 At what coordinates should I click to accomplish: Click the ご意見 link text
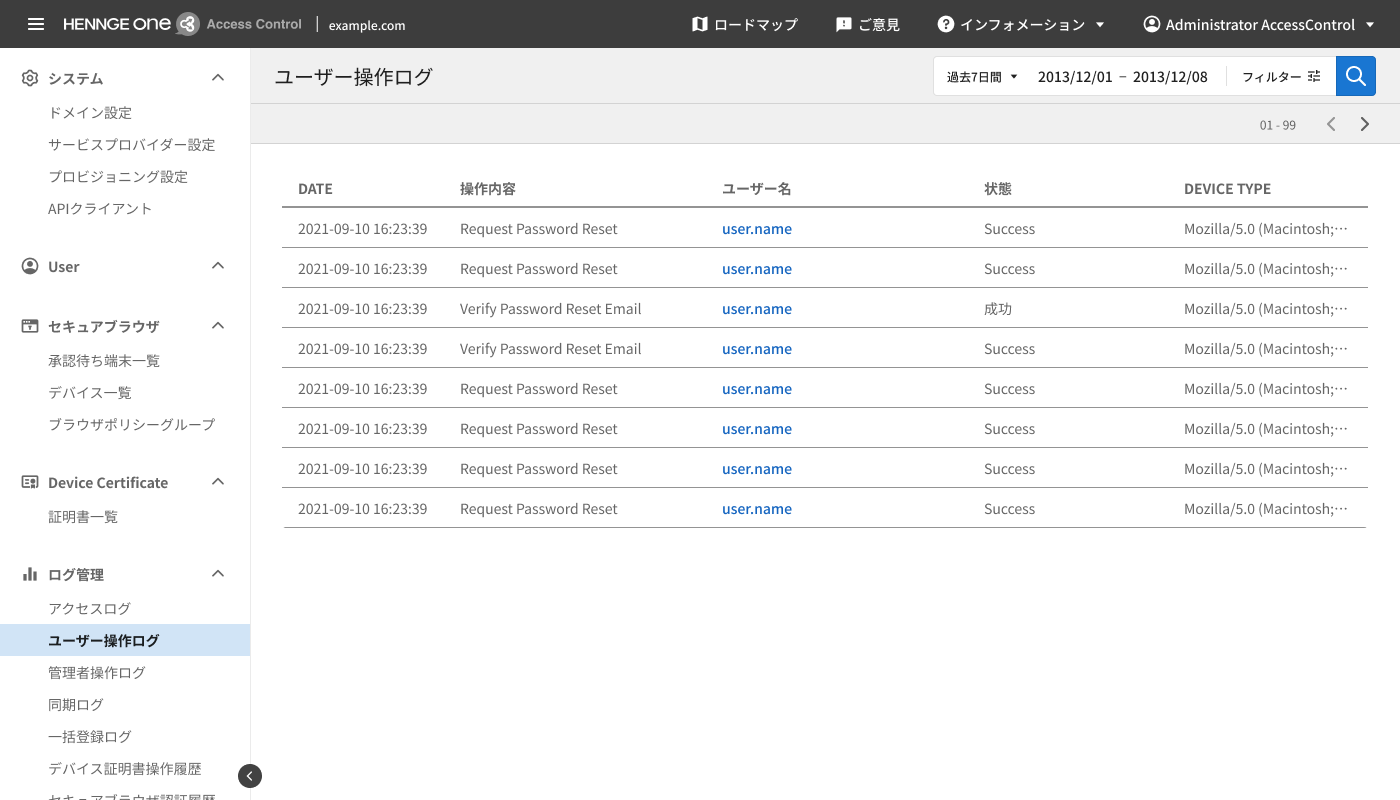tap(879, 25)
